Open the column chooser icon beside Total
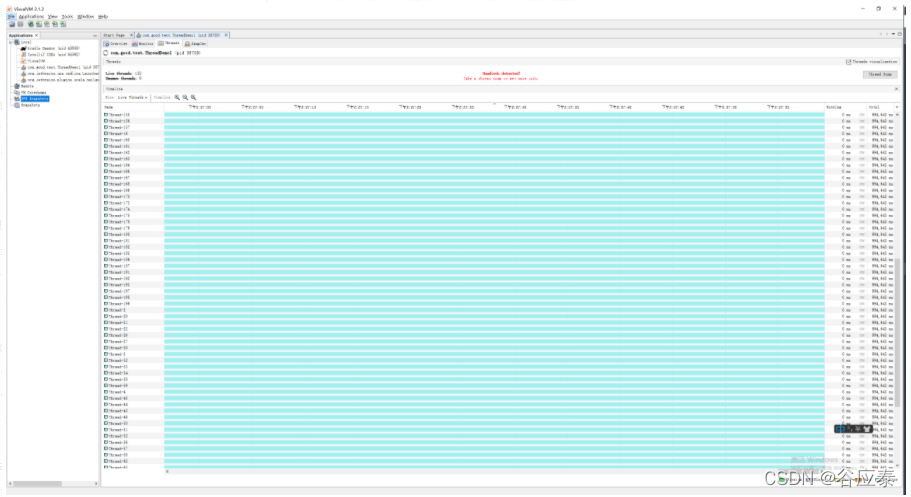Image resolution: width=911 pixels, height=497 pixels. click(897, 108)
